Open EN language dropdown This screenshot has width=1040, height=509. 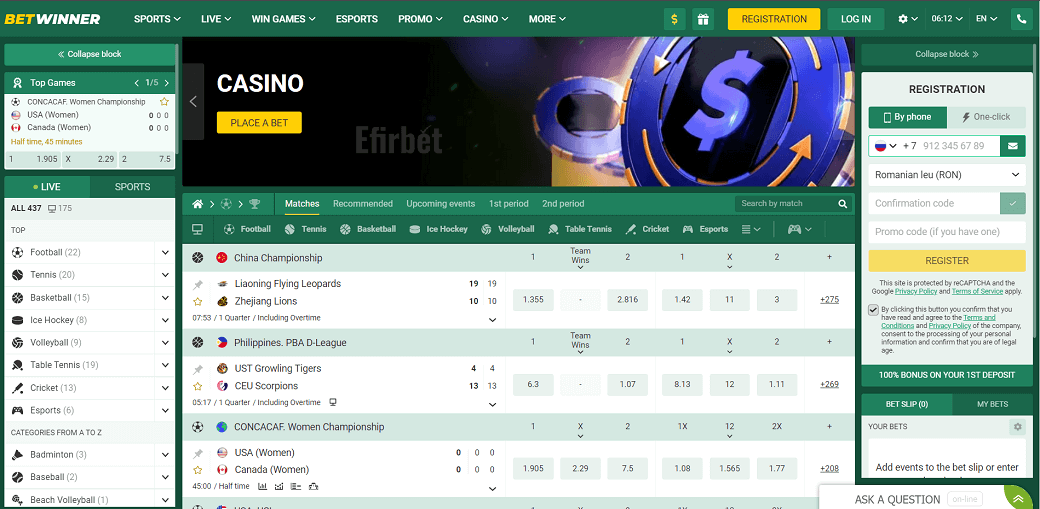tap(986, 19)
